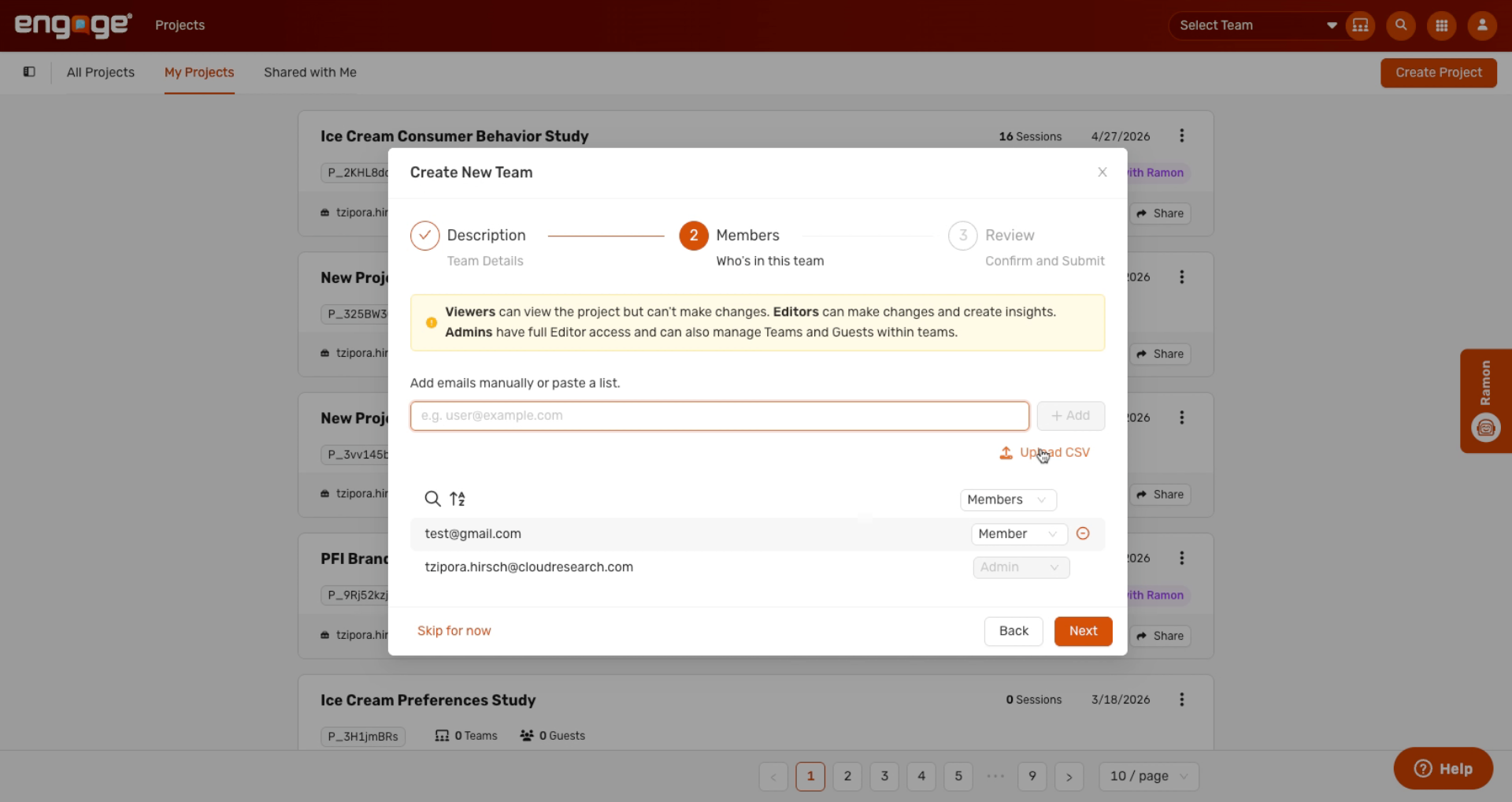Click the 16 Sessions label
The height and width of the screenshot is (802, 1512).
click(x=1030, y=136)
